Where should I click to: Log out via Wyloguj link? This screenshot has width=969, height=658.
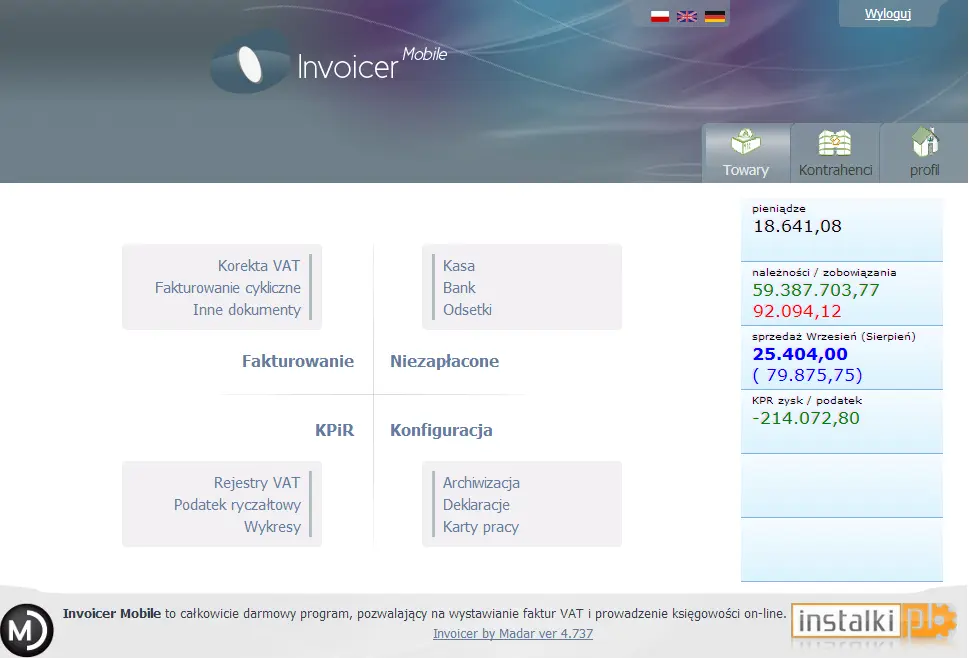click(x=887, y=14)
